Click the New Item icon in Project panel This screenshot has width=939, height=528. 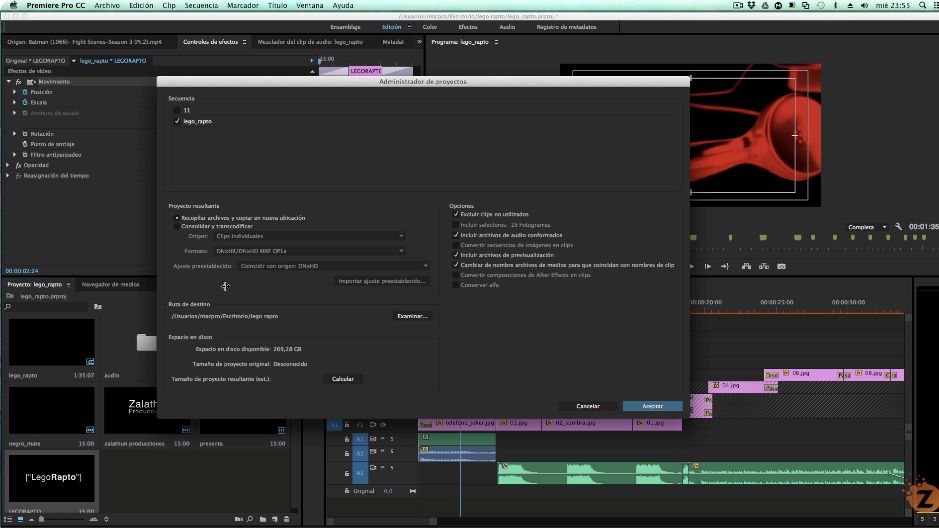[x=275, y=519]
